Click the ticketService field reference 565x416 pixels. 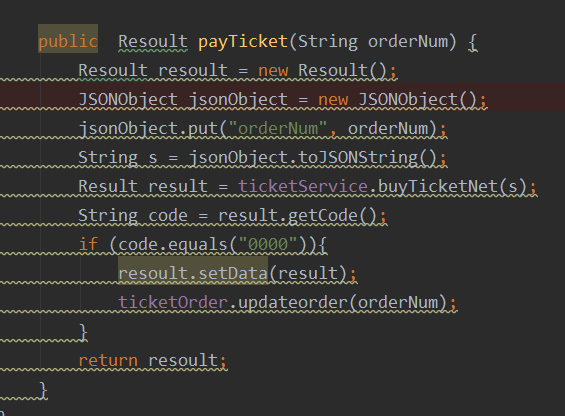click(x=303, y=186)
